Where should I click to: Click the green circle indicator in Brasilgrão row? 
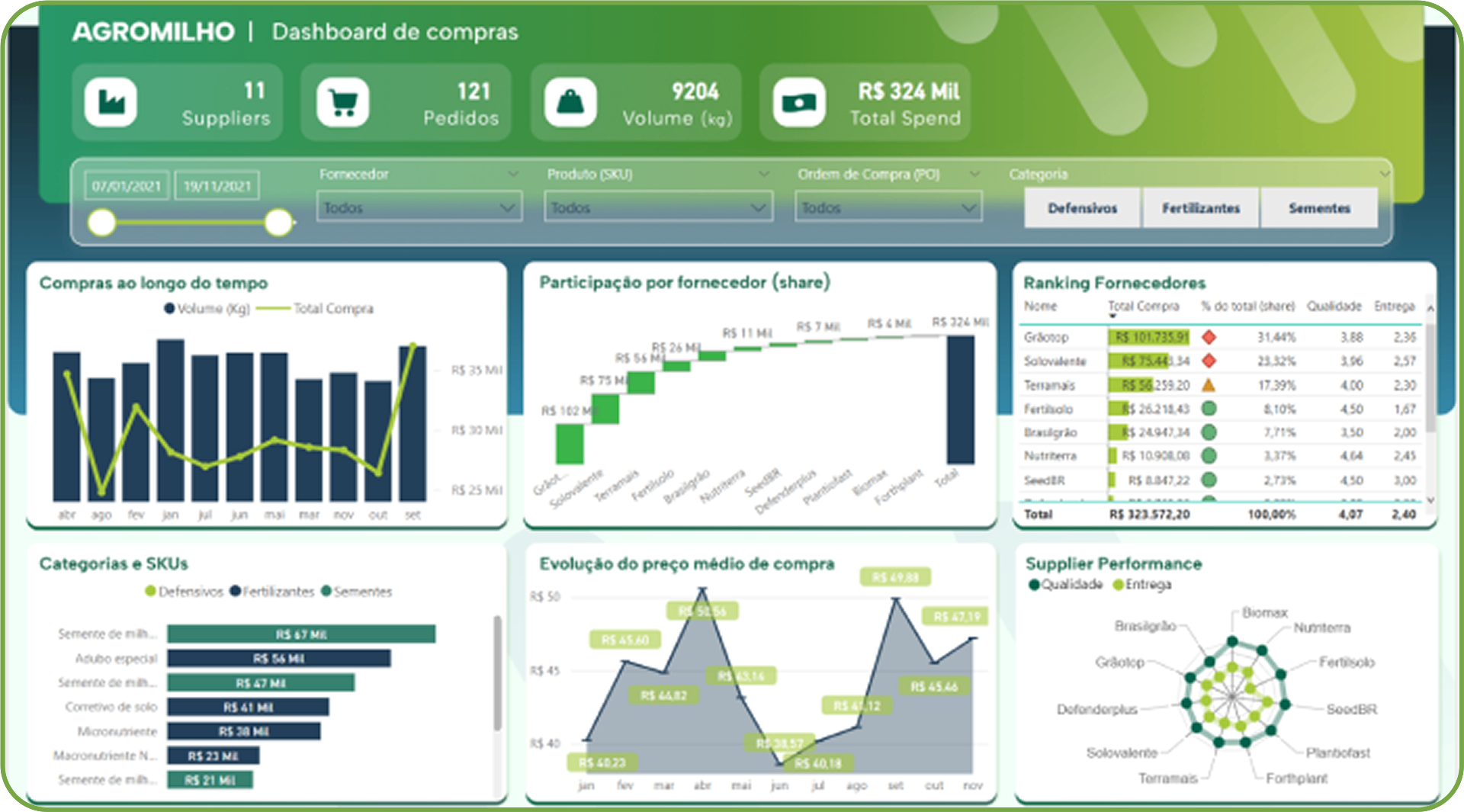[x=1209, y=432]
